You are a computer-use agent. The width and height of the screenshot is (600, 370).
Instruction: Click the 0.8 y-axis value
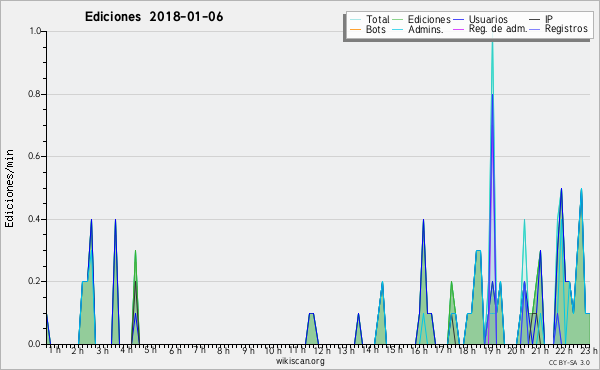coord(34,94)
